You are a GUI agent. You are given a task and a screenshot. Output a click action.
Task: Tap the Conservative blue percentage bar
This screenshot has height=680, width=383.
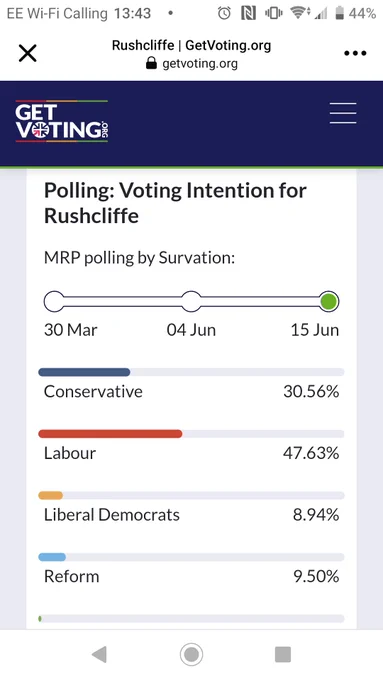(84, 372)
